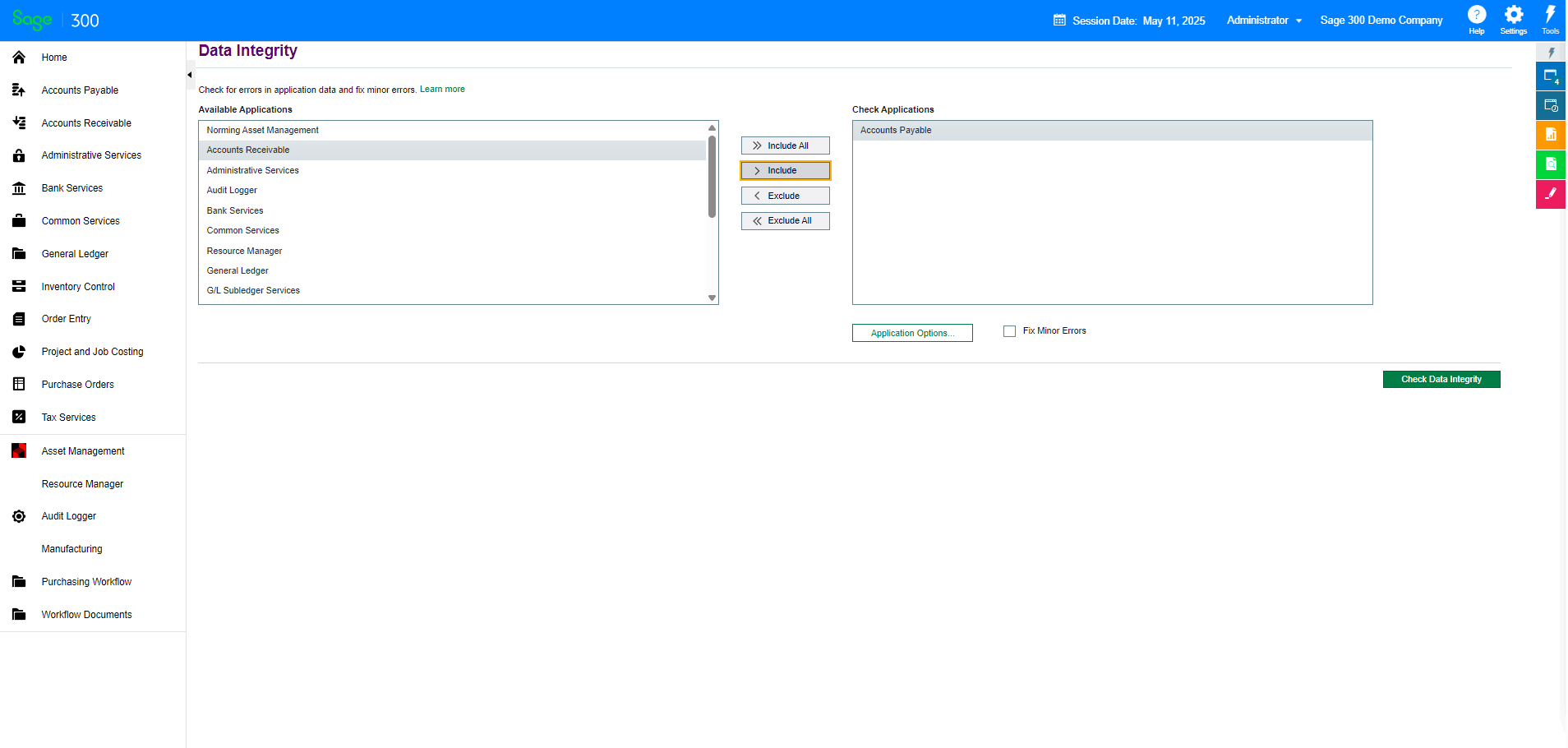This screenshot has height=748, width=1568.
Task: Click the Purchasing Workflow folder icon
Action: point(19,582)
